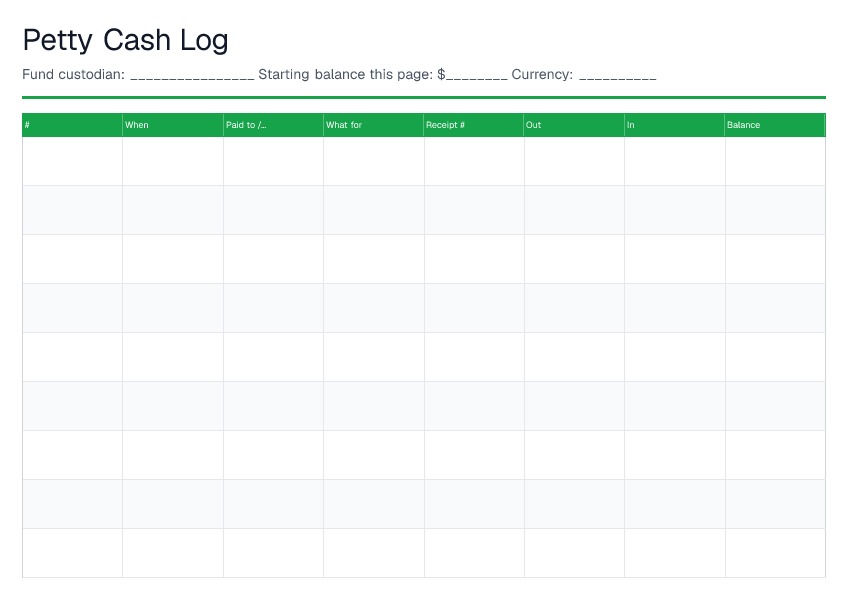Select the 'Balance' column header
The height and width of the screenshot is (600, 848).
(774, 125)
